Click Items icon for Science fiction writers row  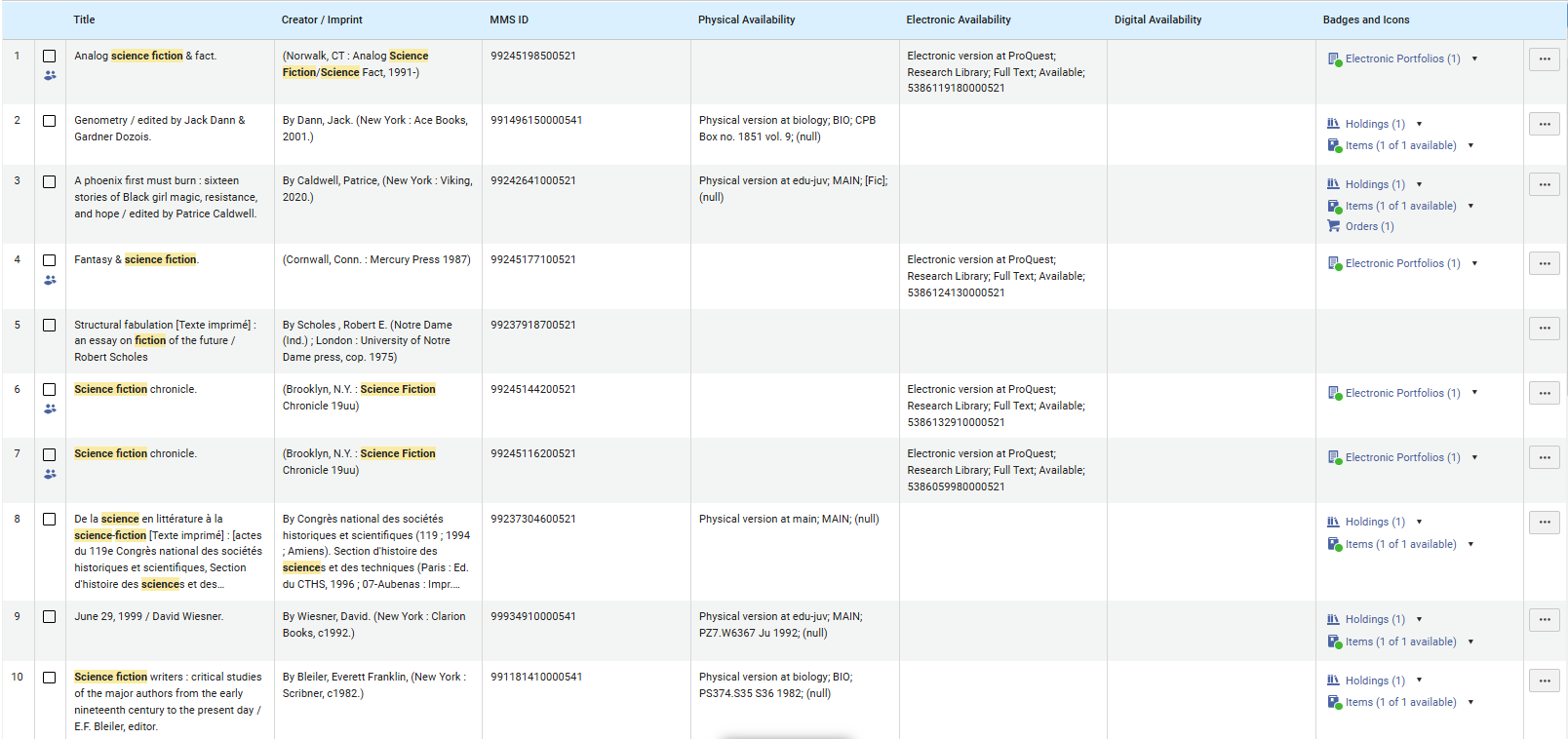1334,702
